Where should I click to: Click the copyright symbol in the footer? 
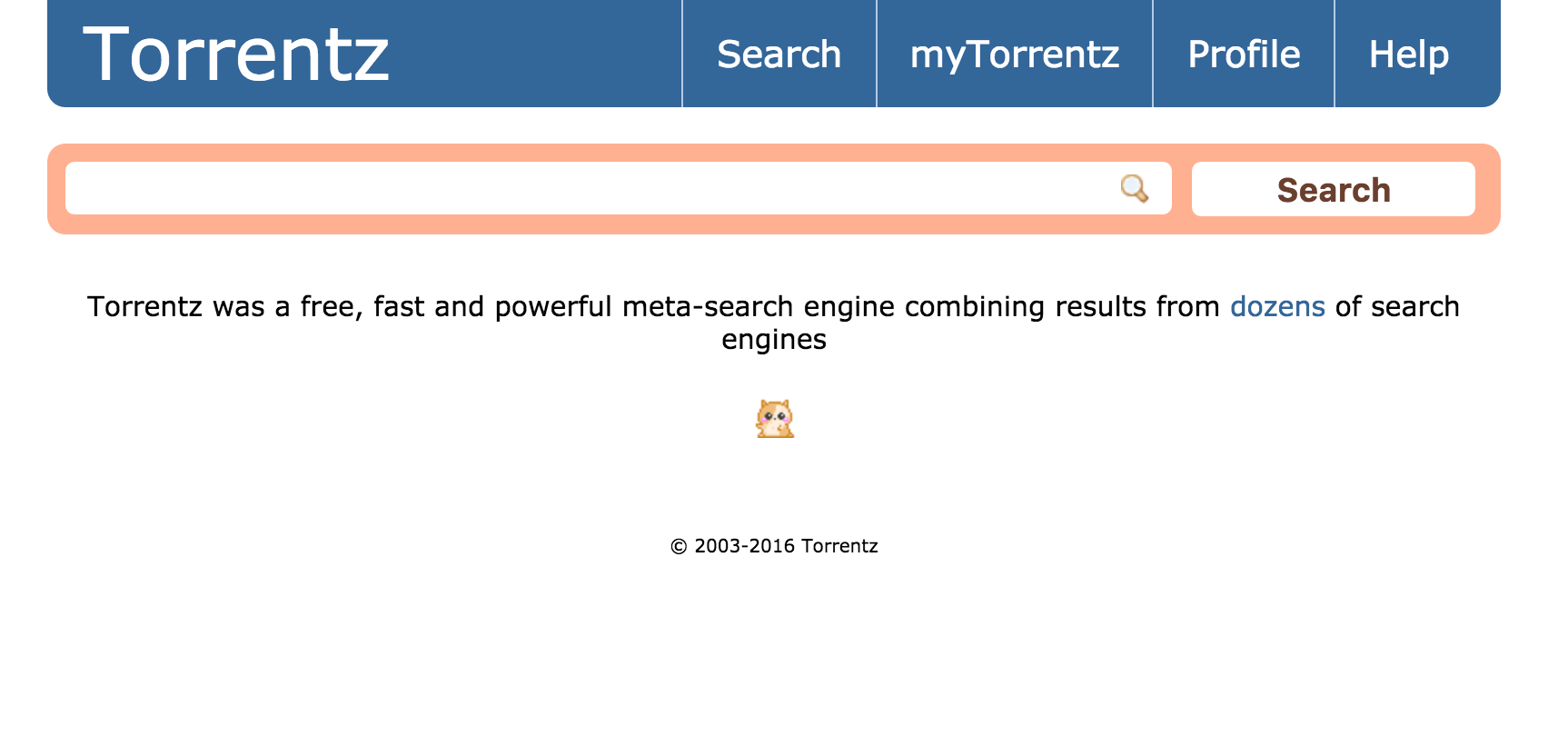pyautogui.click(x=679, y=547)
